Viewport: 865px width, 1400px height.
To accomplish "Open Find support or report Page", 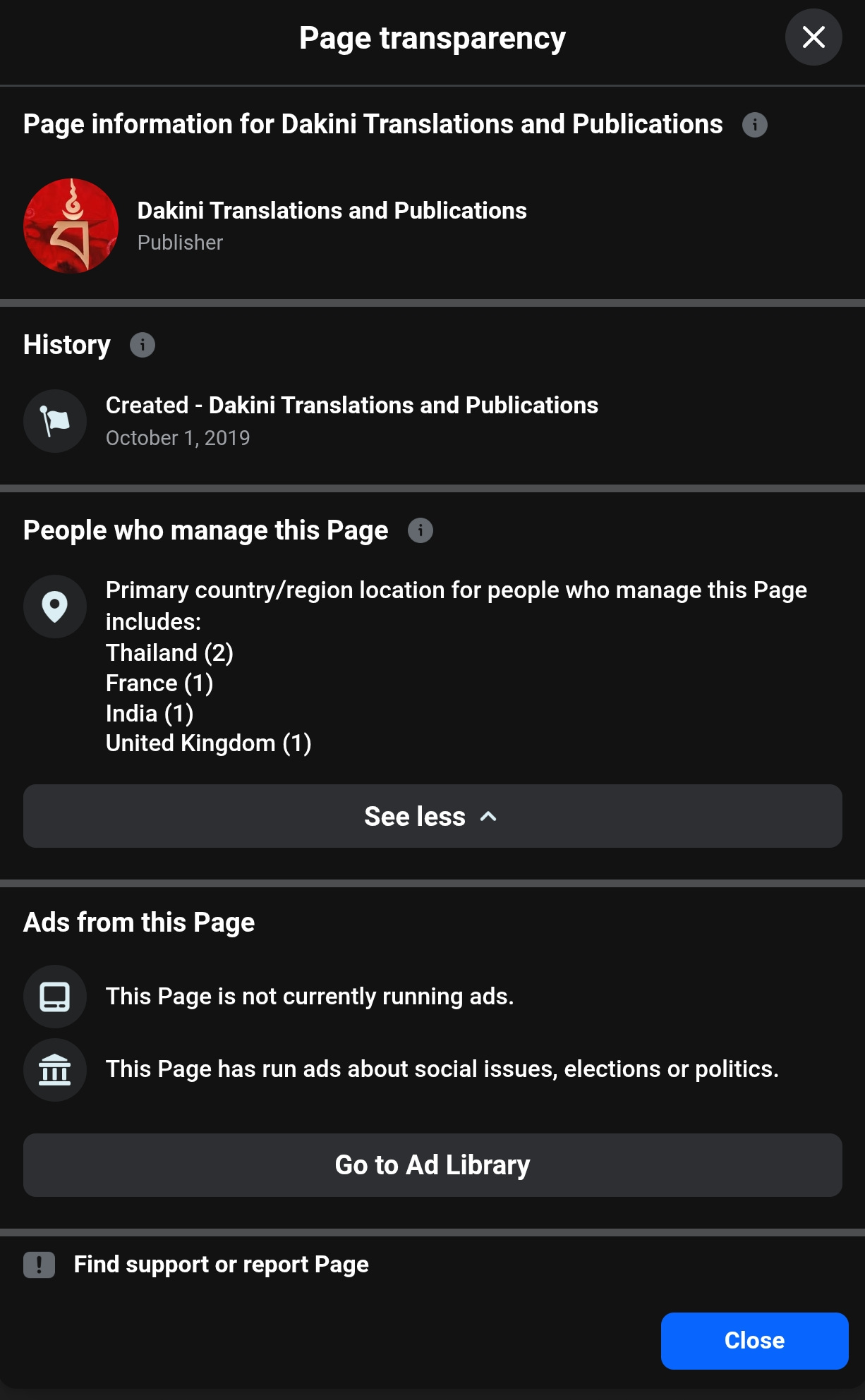I will coord(220,1265).
